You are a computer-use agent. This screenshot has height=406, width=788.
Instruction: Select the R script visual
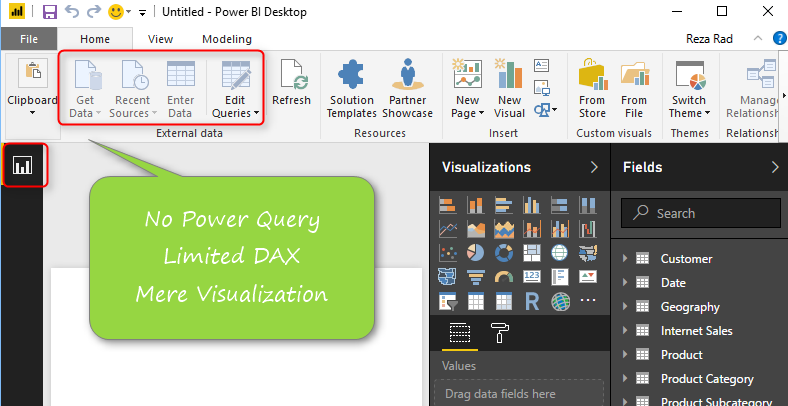coord(532,301)
